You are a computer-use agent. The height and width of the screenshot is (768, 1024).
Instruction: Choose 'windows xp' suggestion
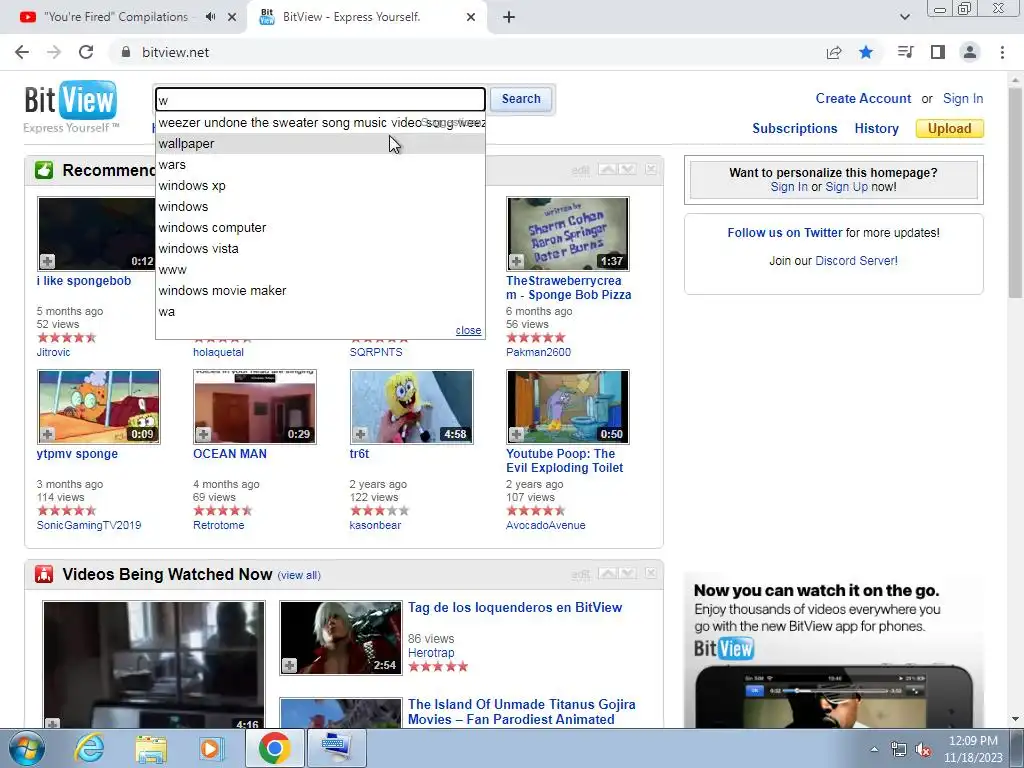coord(320,185)
